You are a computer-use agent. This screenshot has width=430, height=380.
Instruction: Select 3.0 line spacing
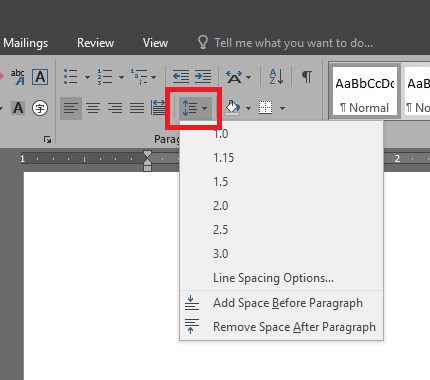point(282,254)
